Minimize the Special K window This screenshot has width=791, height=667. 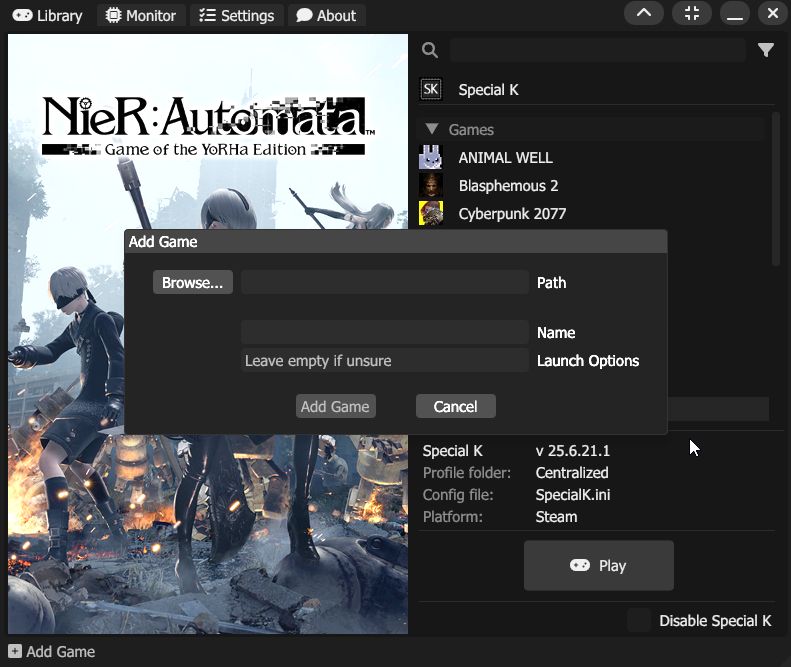click(734, 13)
